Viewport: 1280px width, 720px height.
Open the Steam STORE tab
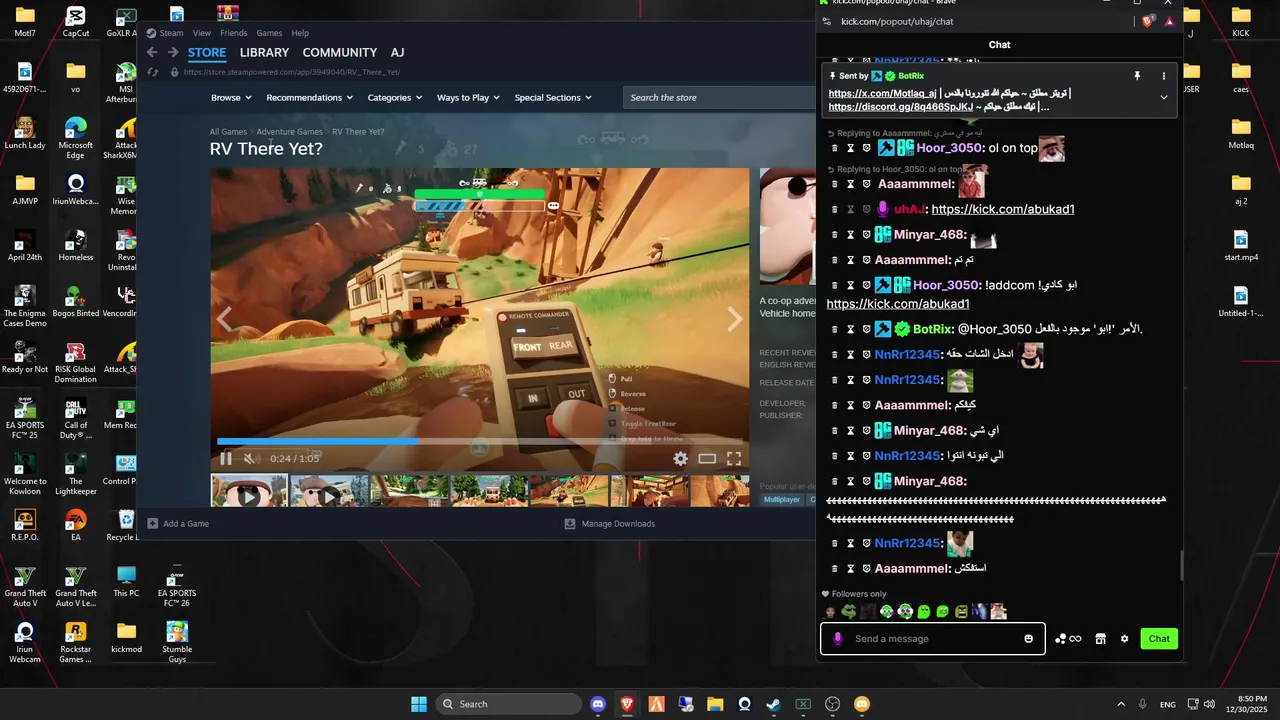point(207,53)
